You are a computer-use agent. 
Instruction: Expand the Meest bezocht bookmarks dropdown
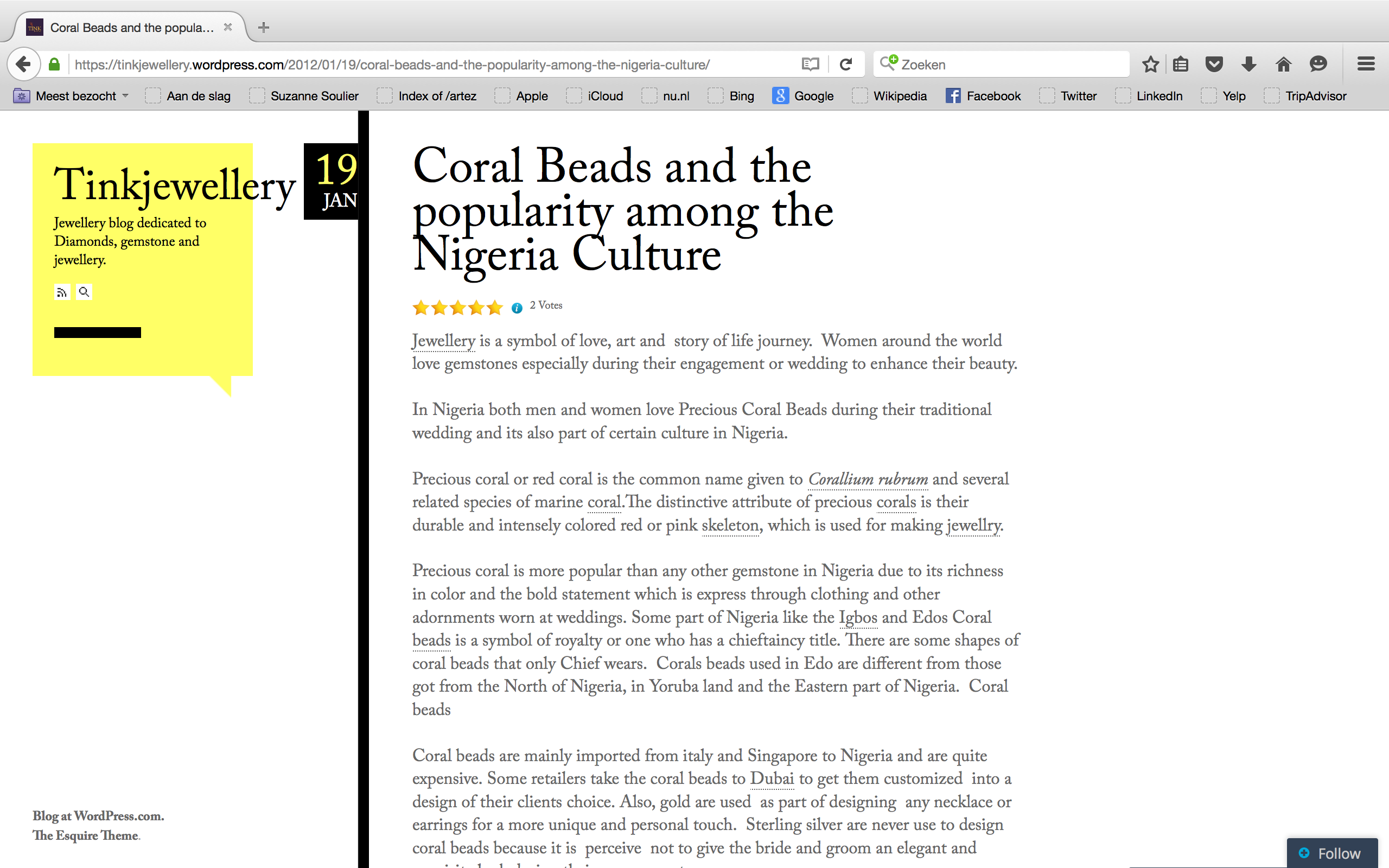72,96
